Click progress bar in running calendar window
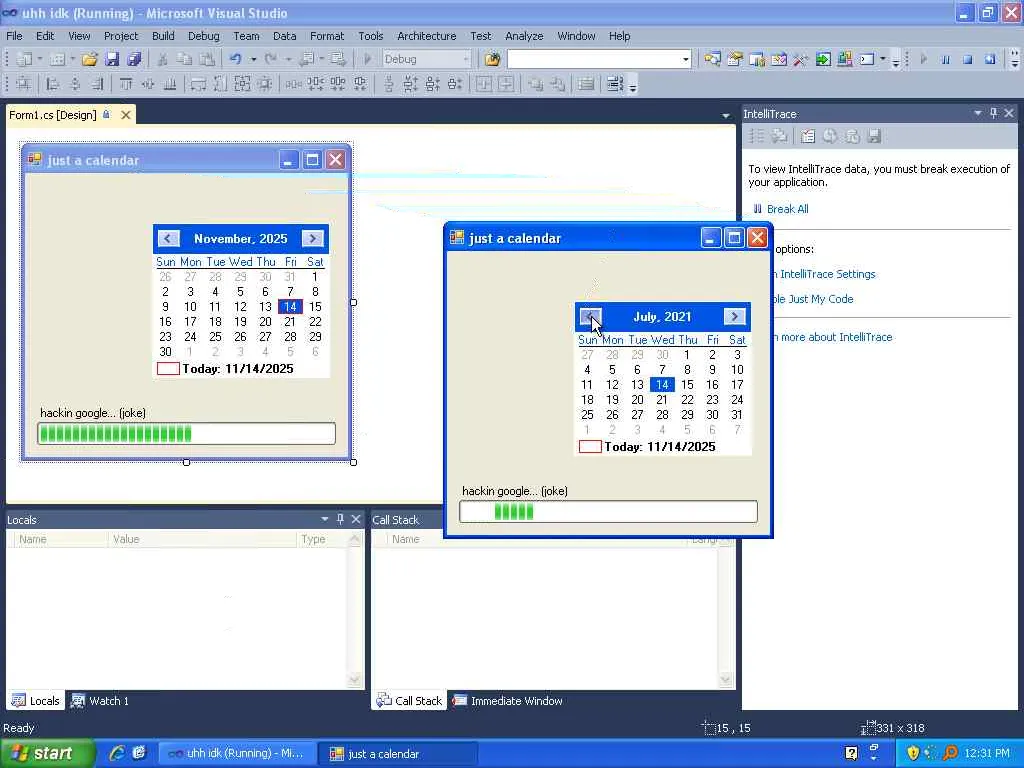This screenshot has height=768, width=1024. (x=608, y=511)
